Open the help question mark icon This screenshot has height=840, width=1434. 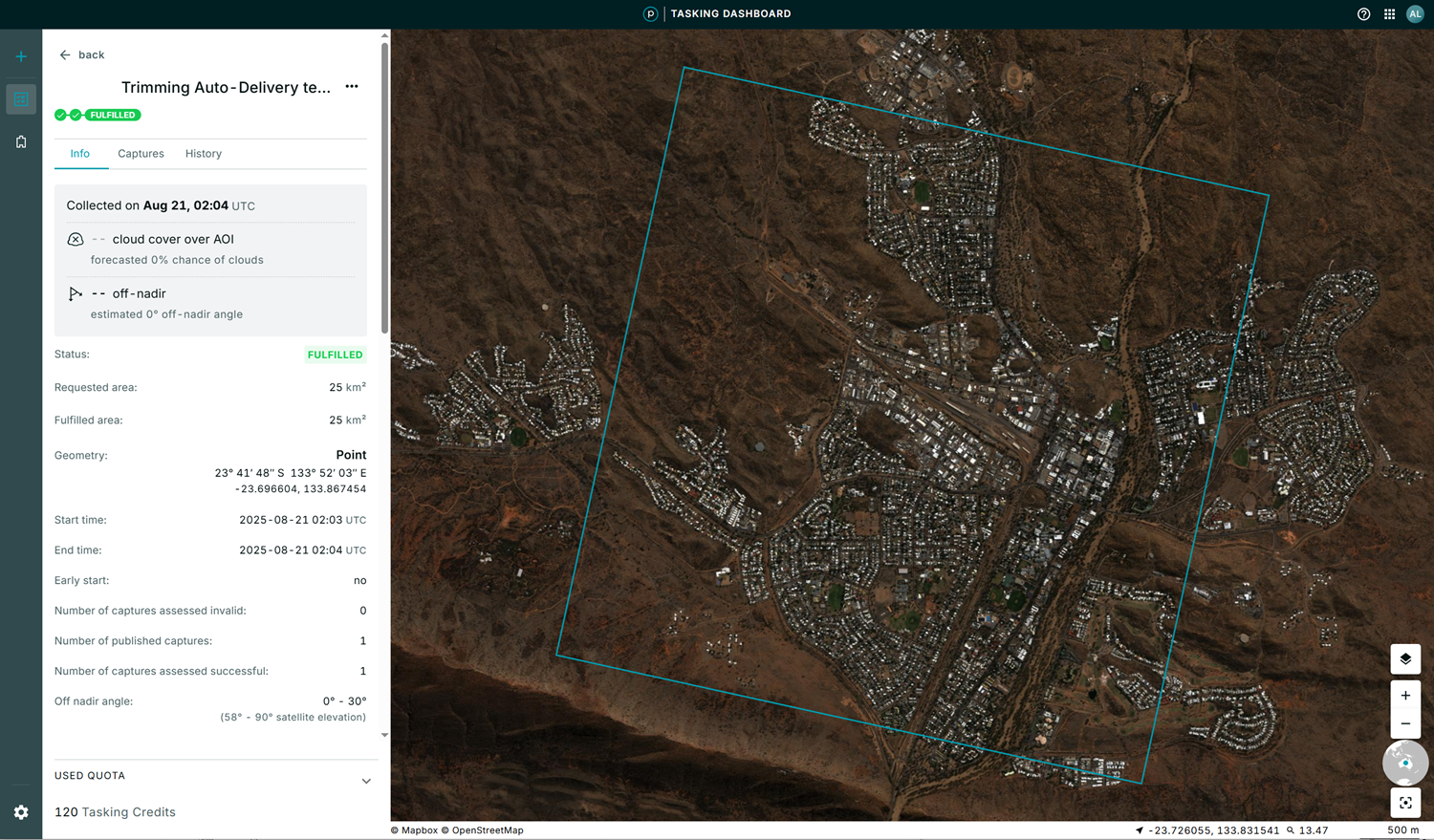[1363, 14]
